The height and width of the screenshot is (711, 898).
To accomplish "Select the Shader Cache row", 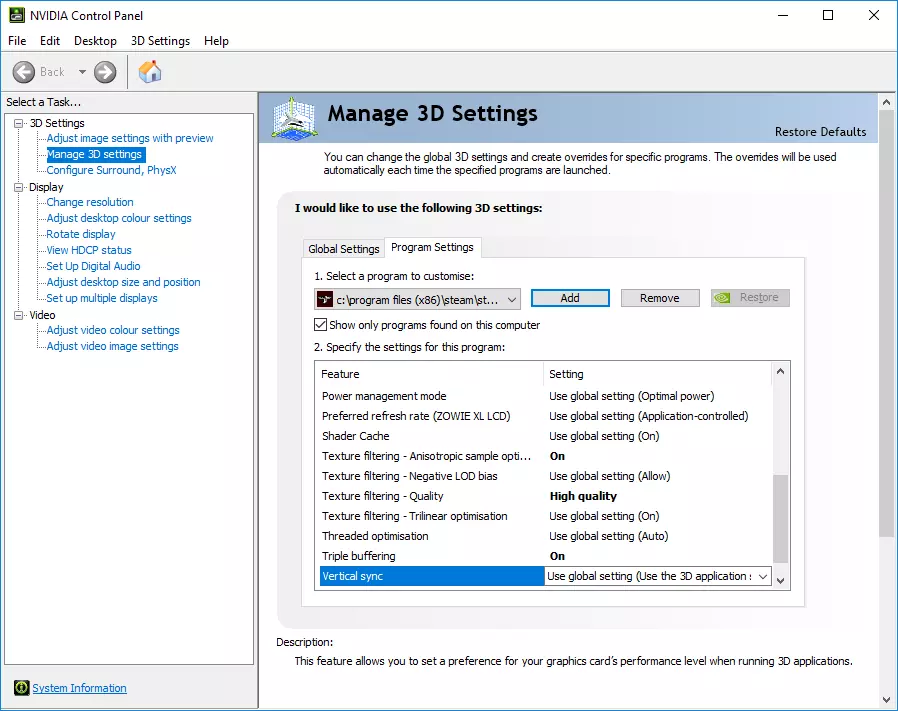I will (546, 436).
